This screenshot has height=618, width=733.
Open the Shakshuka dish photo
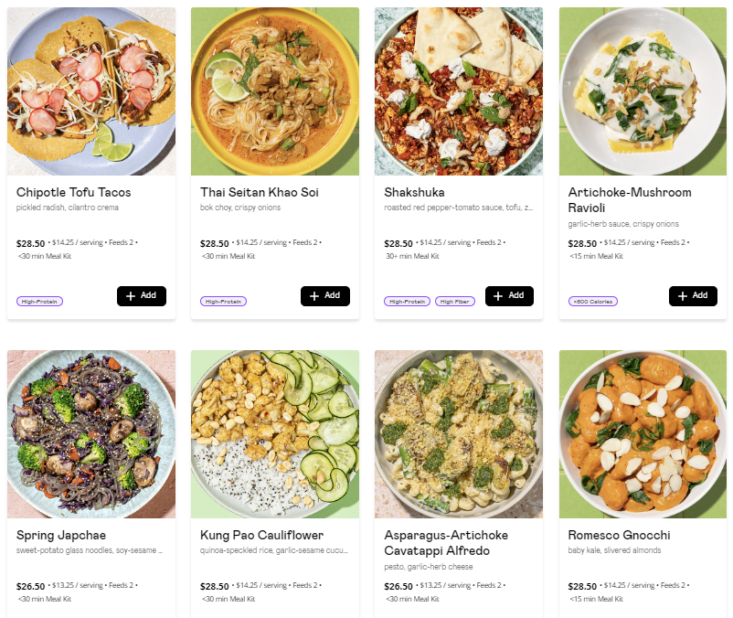(459, 92)
